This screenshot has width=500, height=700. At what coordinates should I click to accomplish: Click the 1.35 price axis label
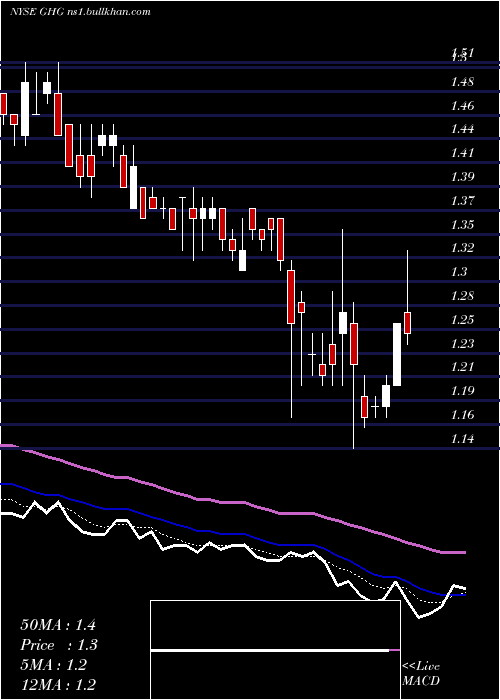pyautogui.click(x=462, y=225)
